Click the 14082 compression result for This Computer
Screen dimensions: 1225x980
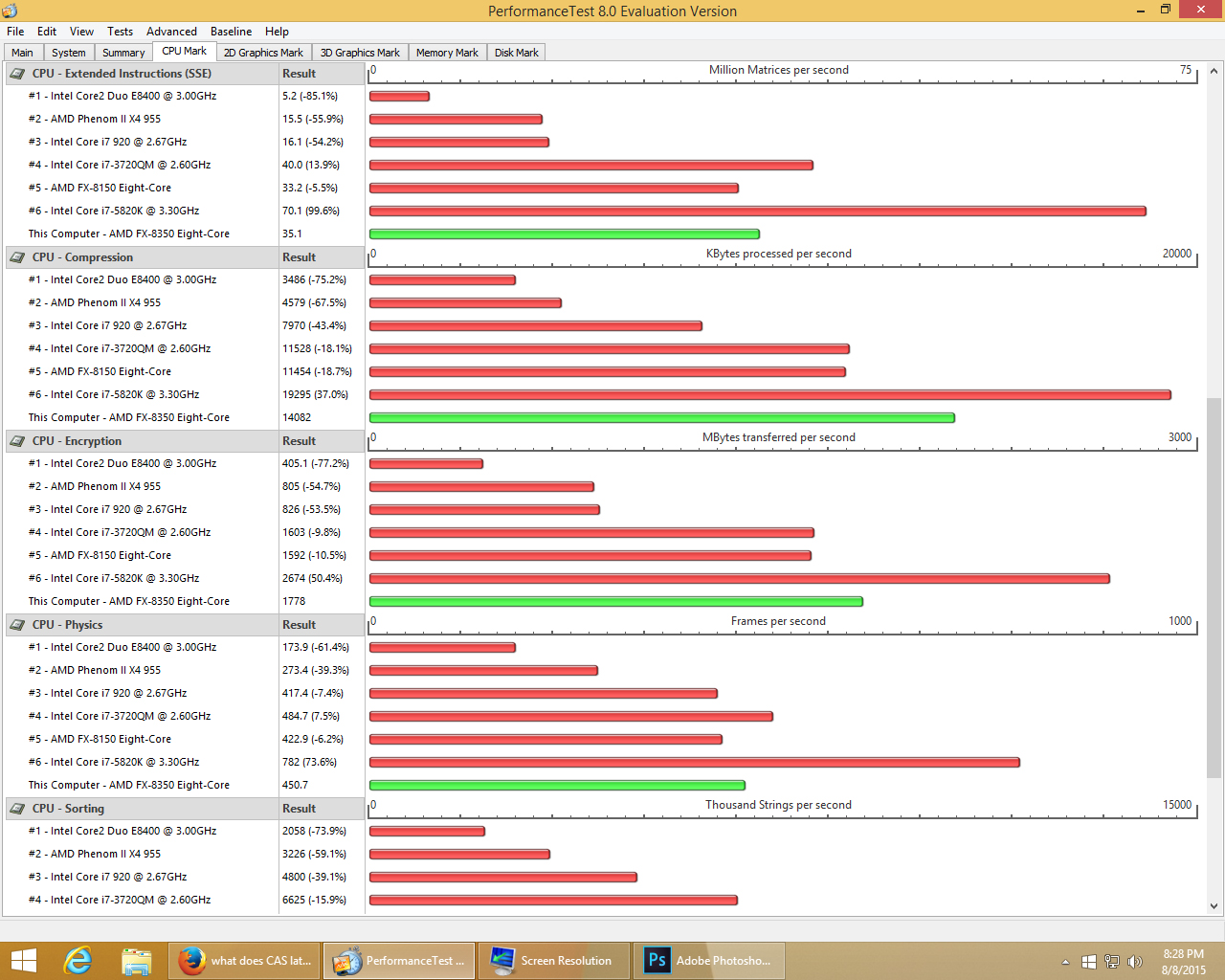pyautogui.click(x=297, y=417)
